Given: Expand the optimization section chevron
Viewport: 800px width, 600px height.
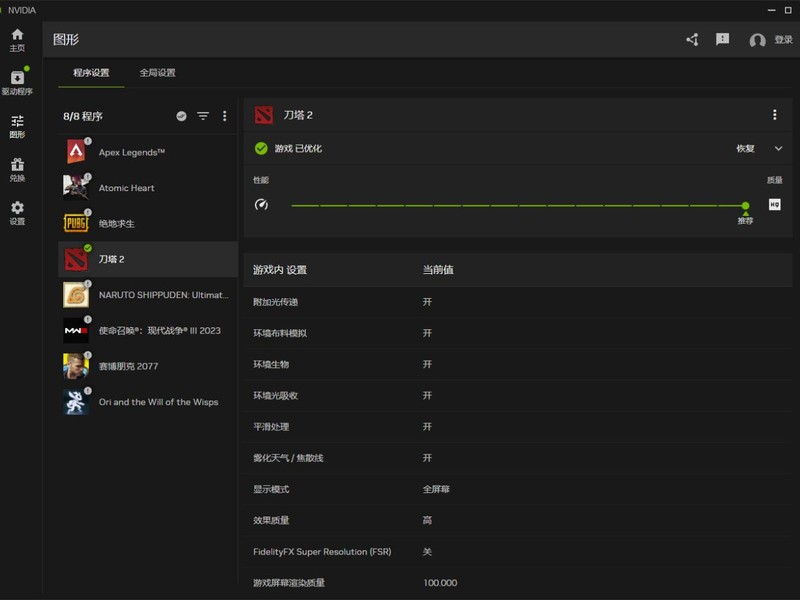Looking at the screenshot, I should tap(779, 148).
